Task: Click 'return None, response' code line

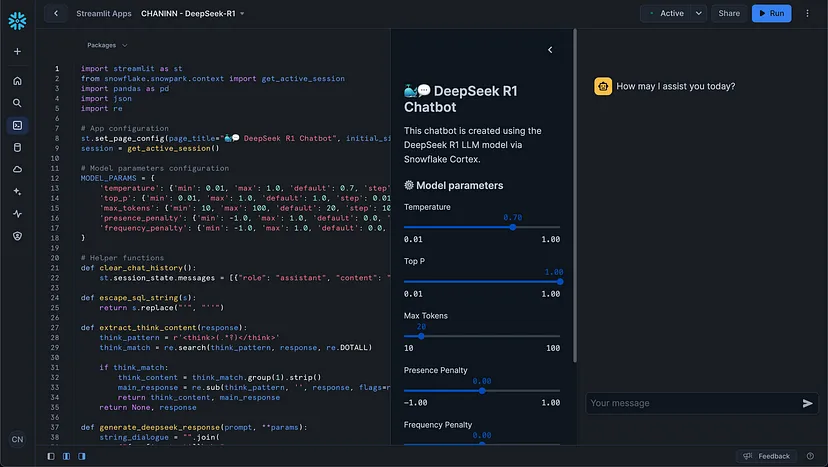Action: (148, 407)
